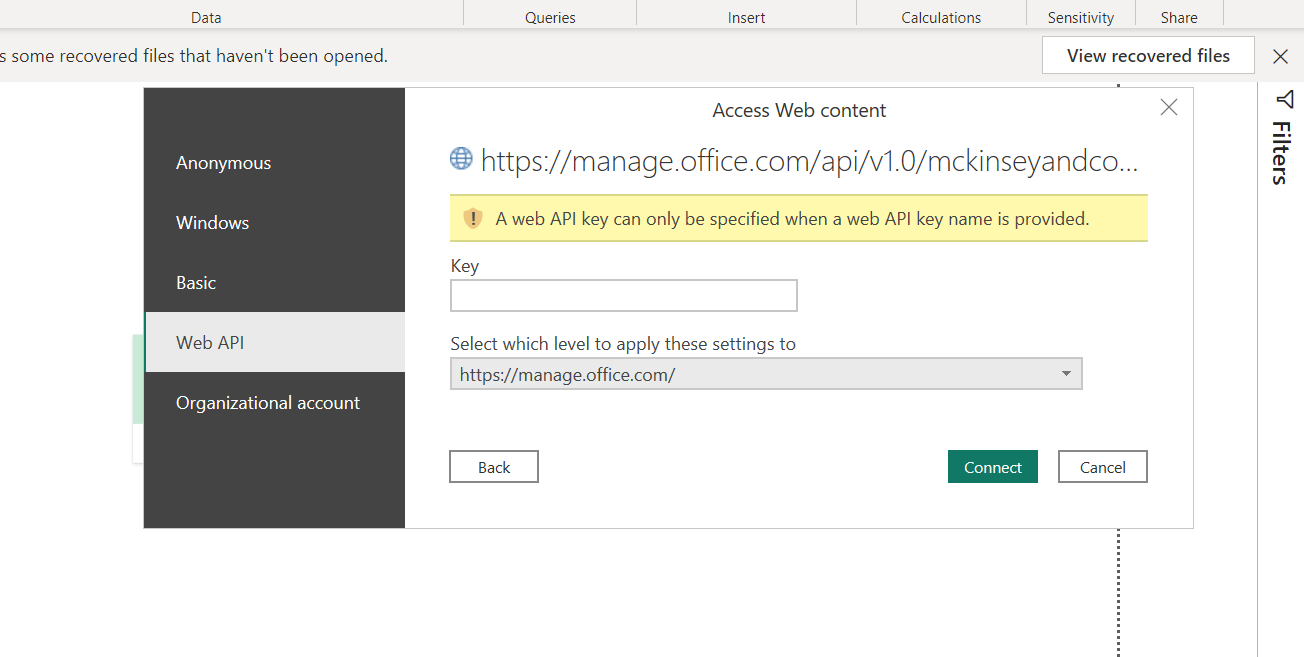Open the settings level dropdown

(x=766, y=375)
